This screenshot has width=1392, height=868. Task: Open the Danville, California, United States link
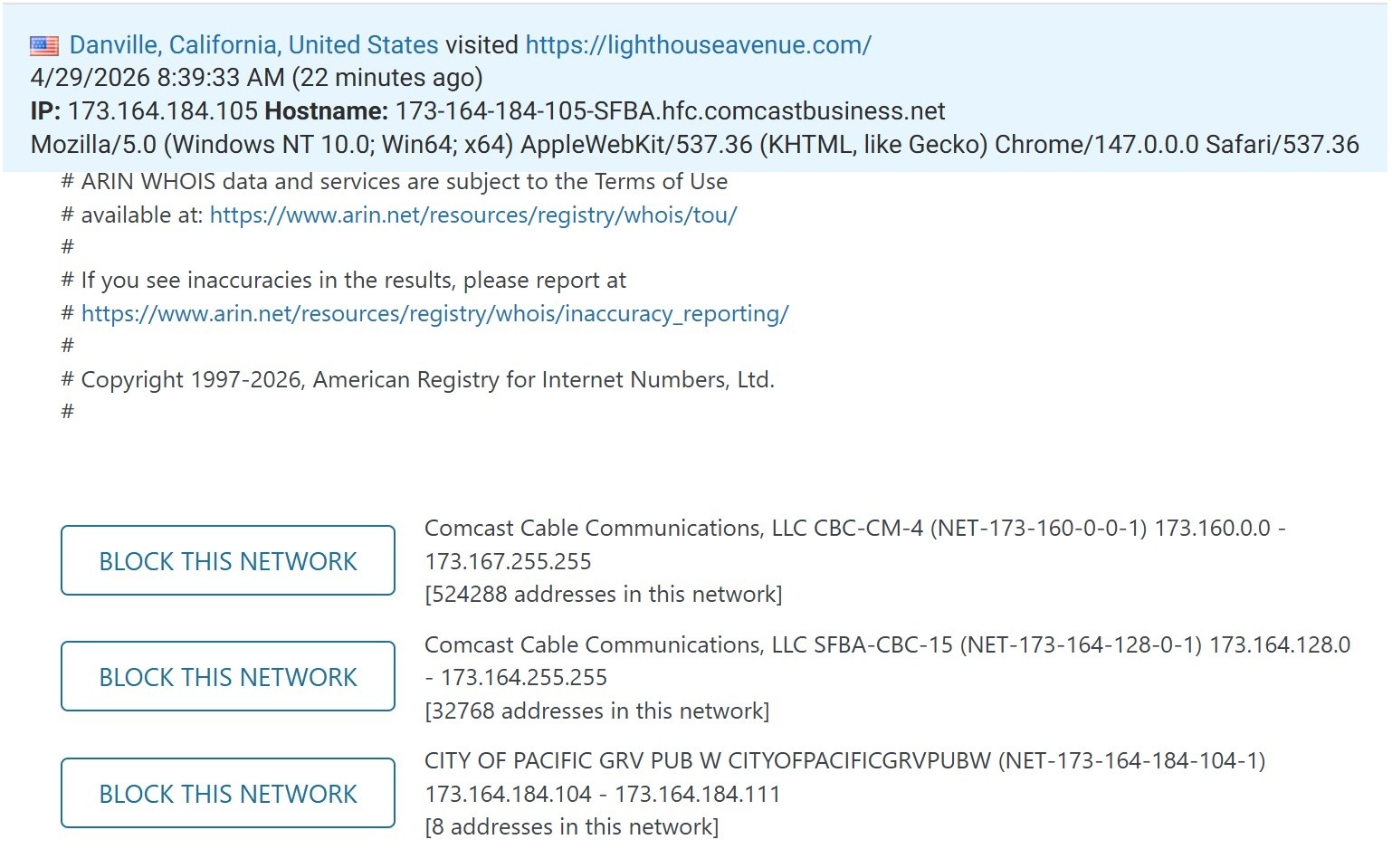click(253, 45)
